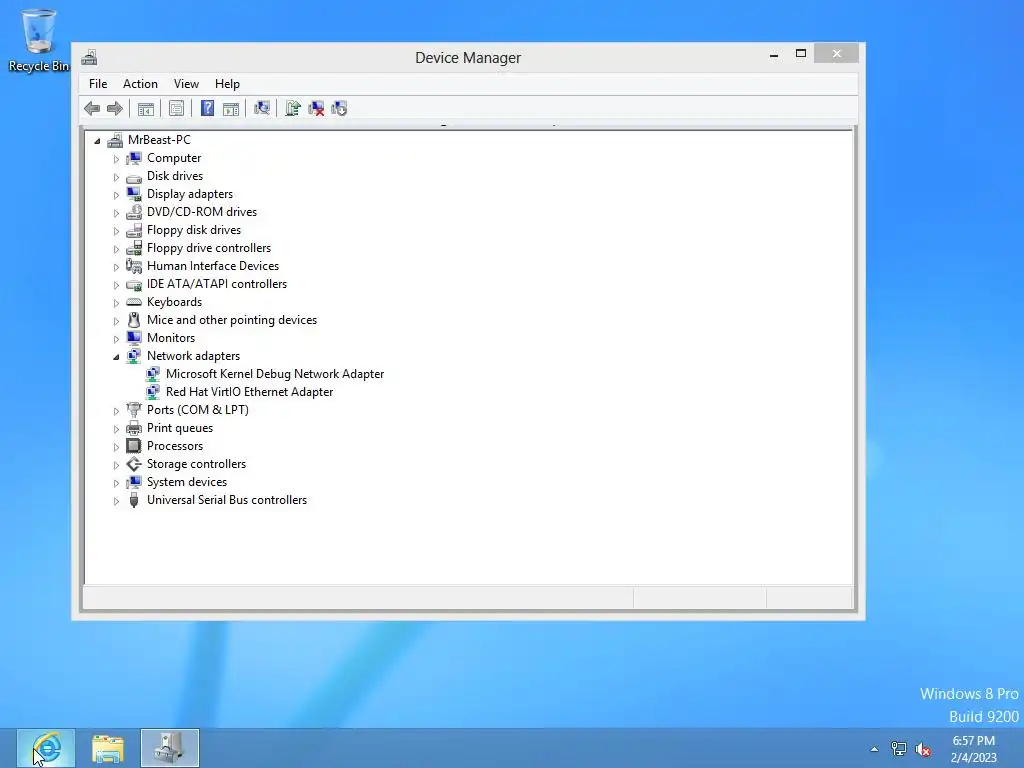Close the Device Manager window
1024x768 pixels.
[837, 54]
